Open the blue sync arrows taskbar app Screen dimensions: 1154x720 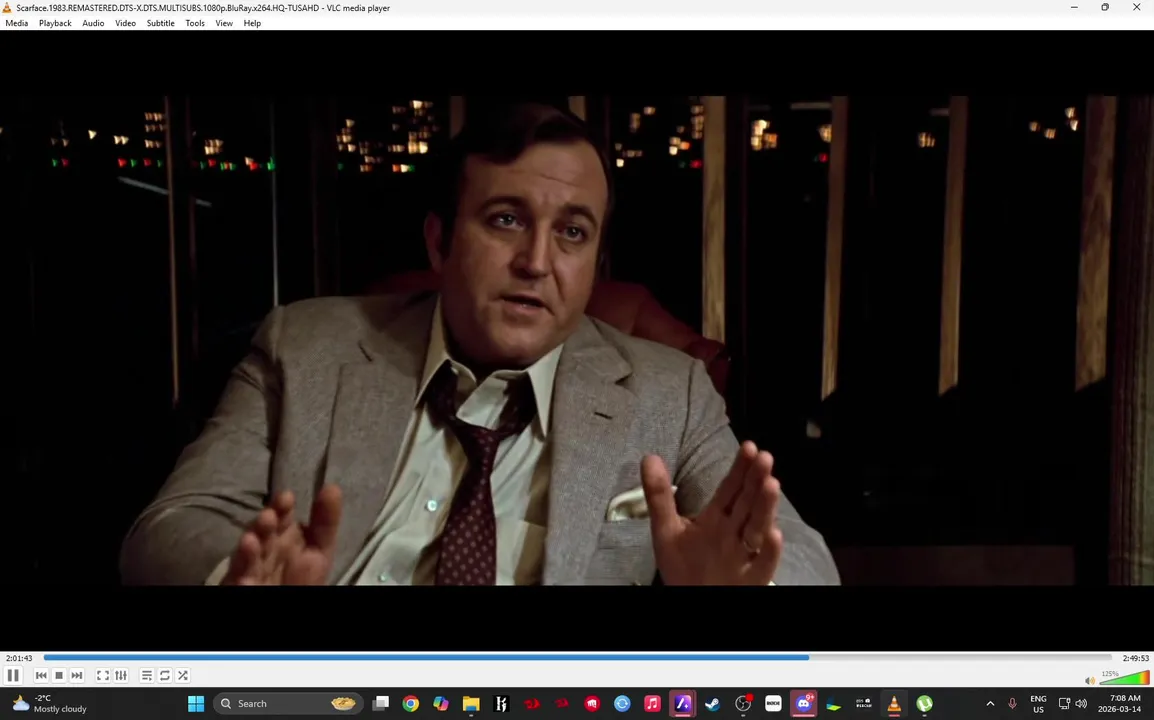coord(622,704)
